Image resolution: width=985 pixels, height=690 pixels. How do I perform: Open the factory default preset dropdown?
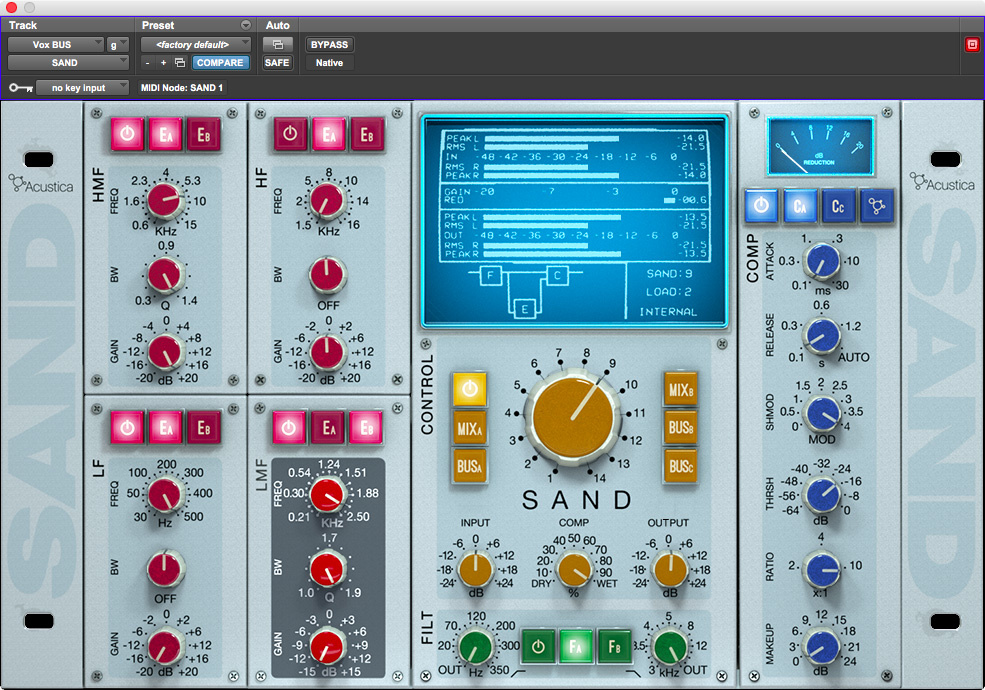click(196, 45)
